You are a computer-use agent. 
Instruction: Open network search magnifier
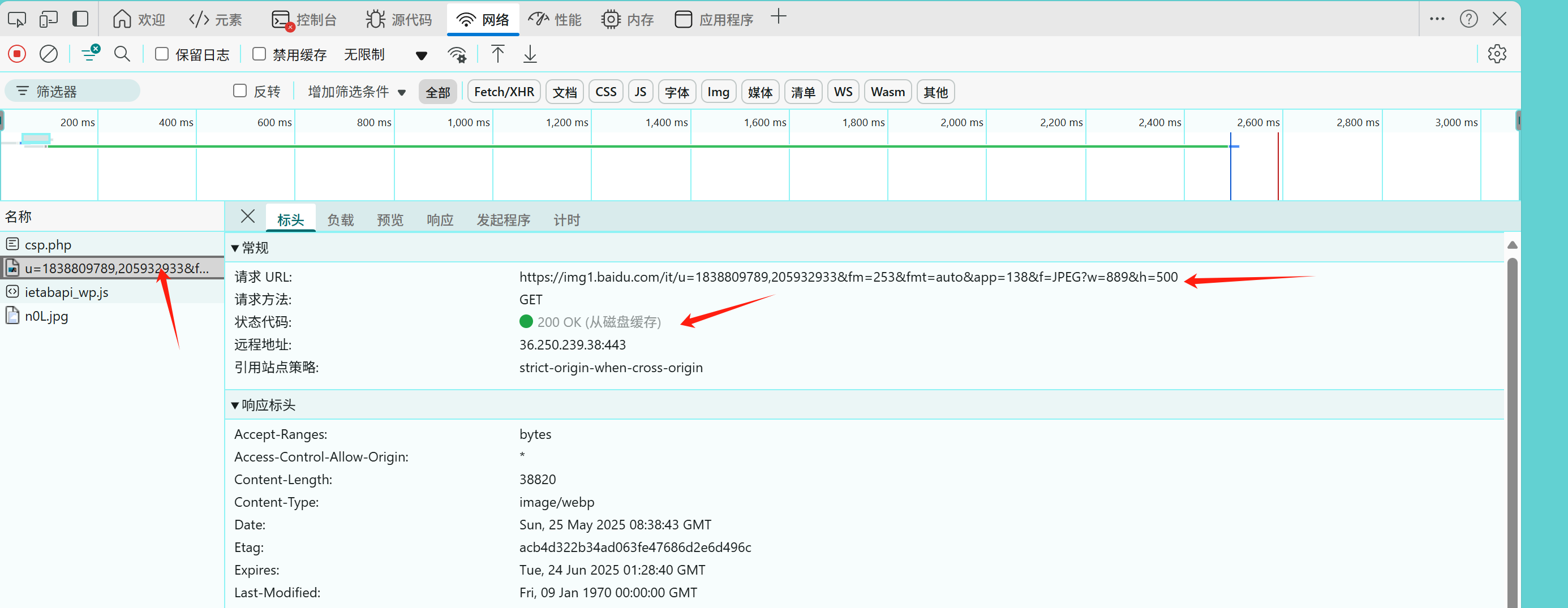pyautogui.click(x=122, y=54)
